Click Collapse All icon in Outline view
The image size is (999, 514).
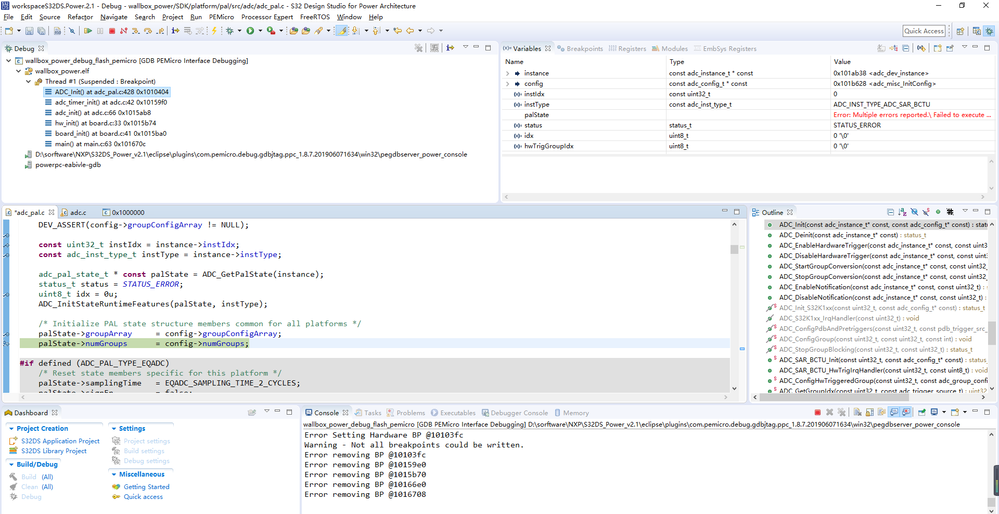point(890,211)
